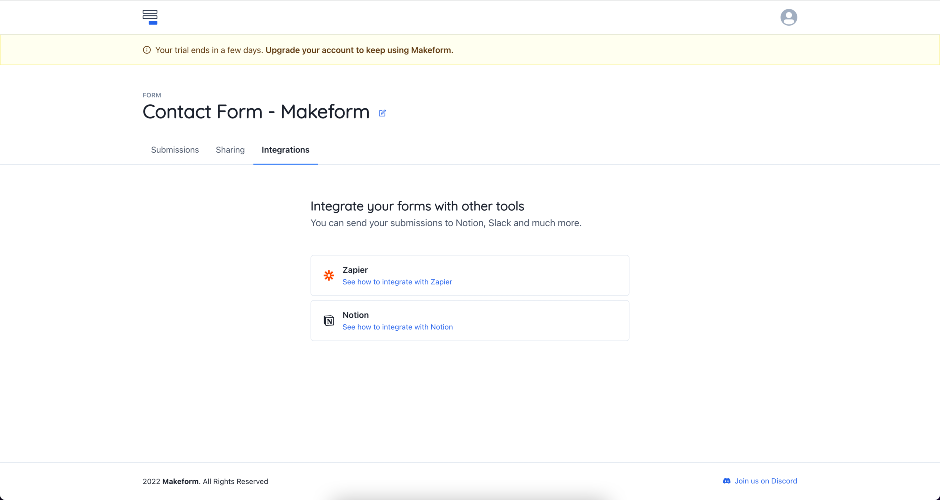Click the Makeform logo icon
The image size is (940, 500).
tap(150, 17)
